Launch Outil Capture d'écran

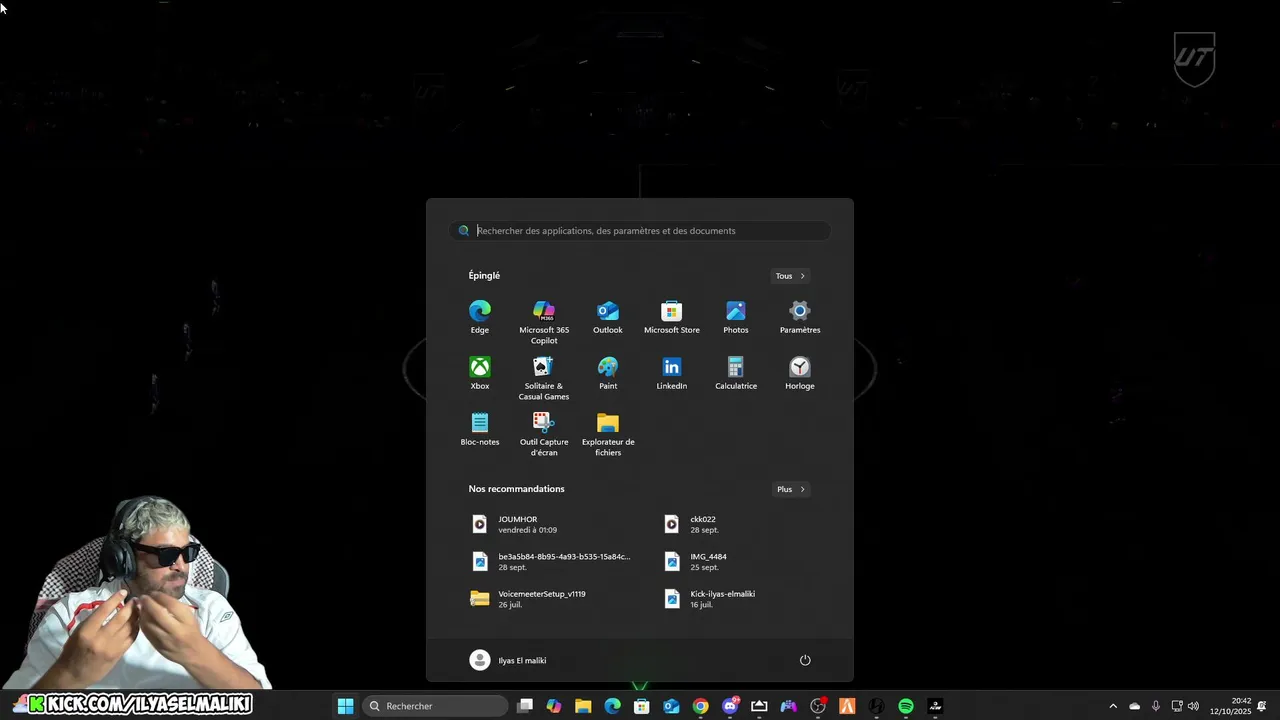[x=544, y=434]
